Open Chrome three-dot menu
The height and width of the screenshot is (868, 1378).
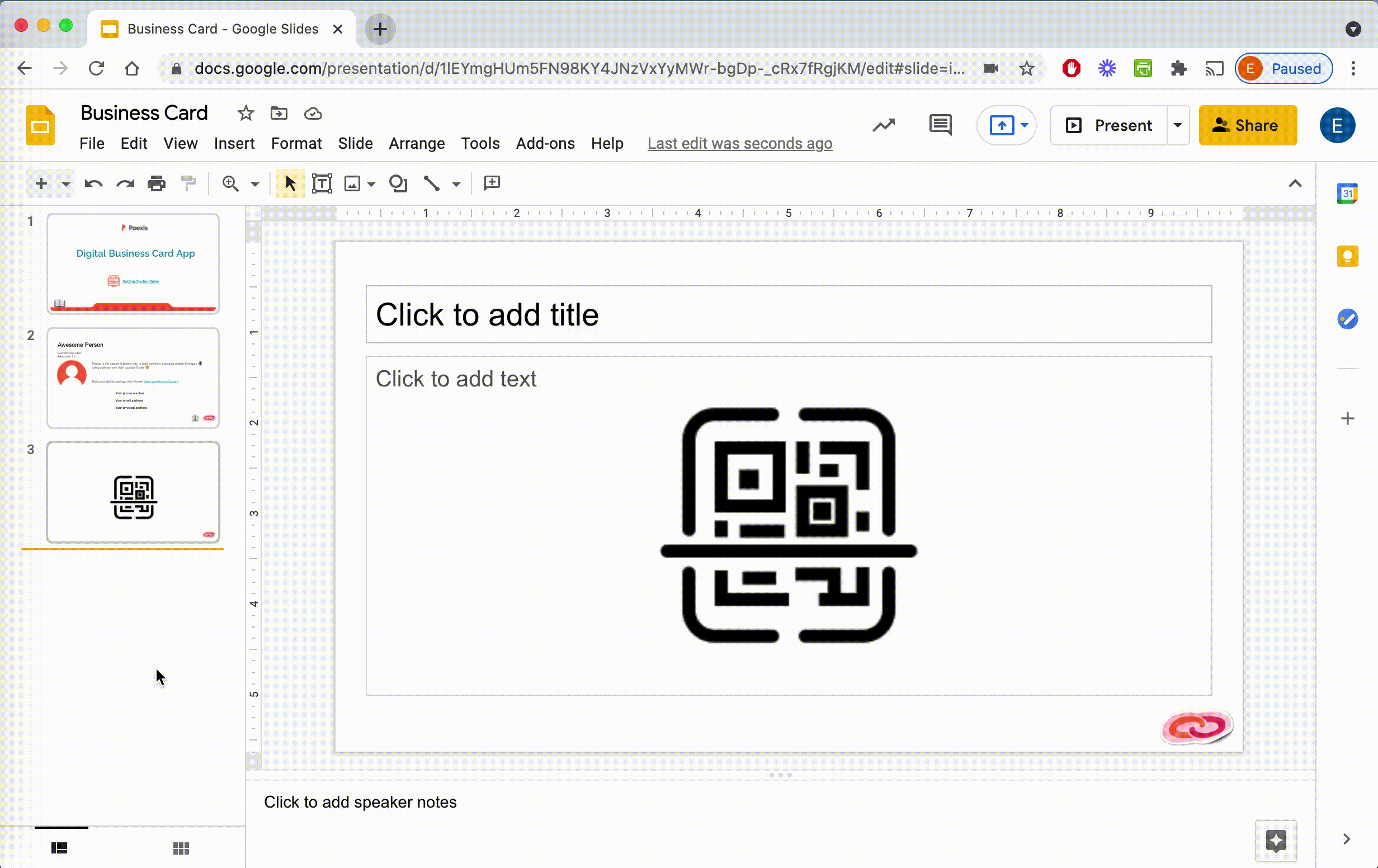pyautogui.click(x=1353, y=69)
